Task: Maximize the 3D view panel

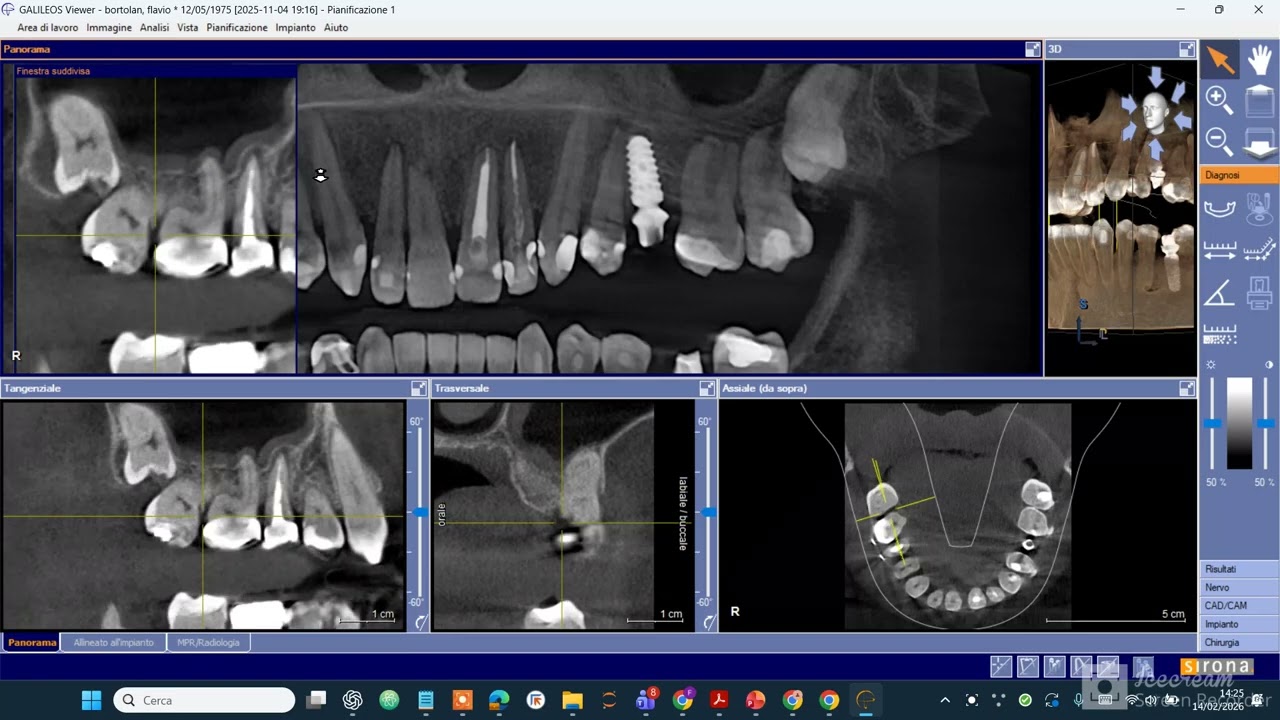Action: pos(1187,49)
